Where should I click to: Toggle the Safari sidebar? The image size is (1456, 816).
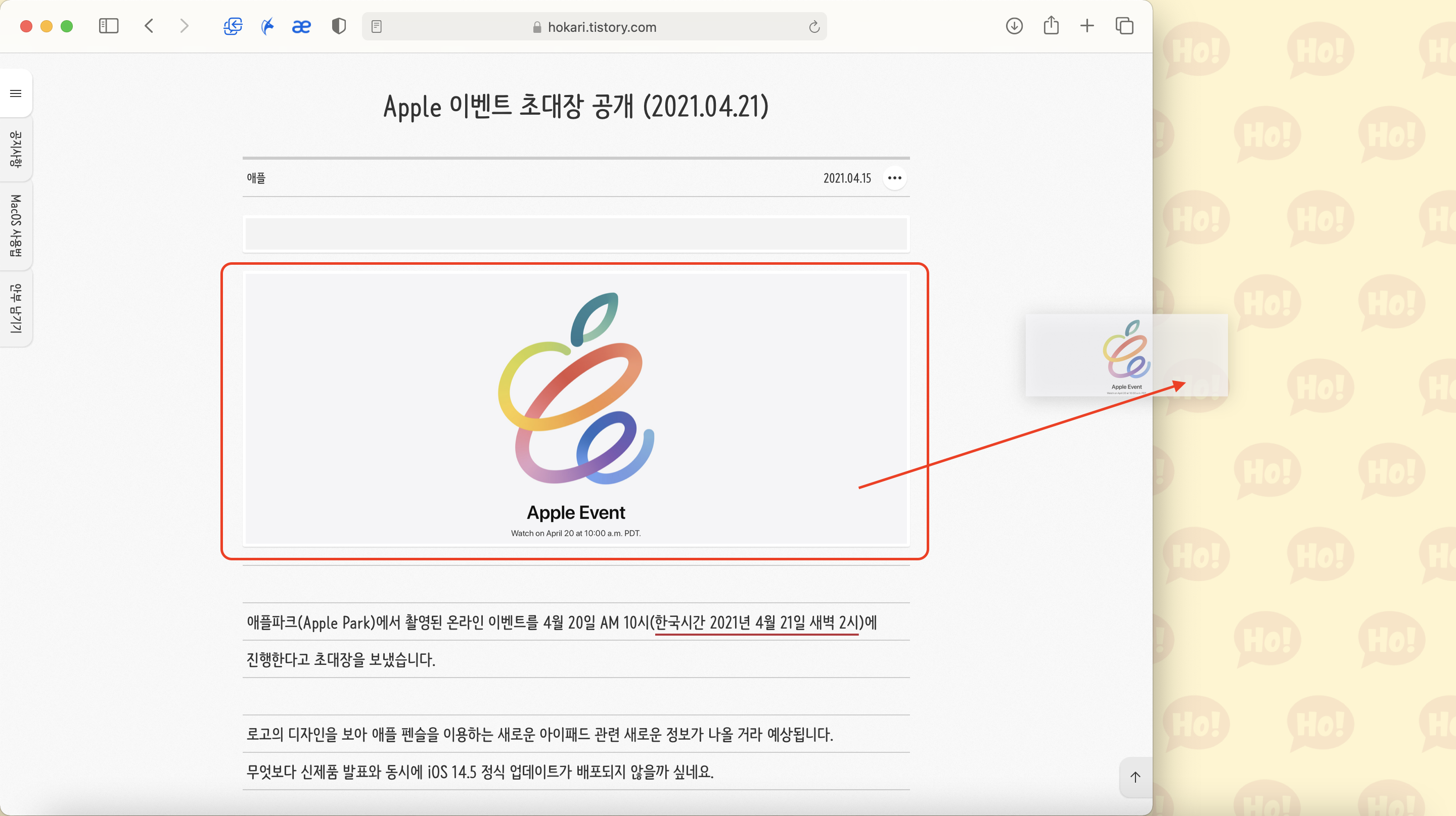(x=109, y=26)
